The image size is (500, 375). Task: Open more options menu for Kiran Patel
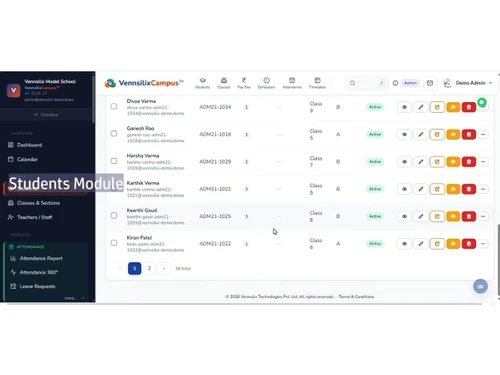tap(483, 244)
